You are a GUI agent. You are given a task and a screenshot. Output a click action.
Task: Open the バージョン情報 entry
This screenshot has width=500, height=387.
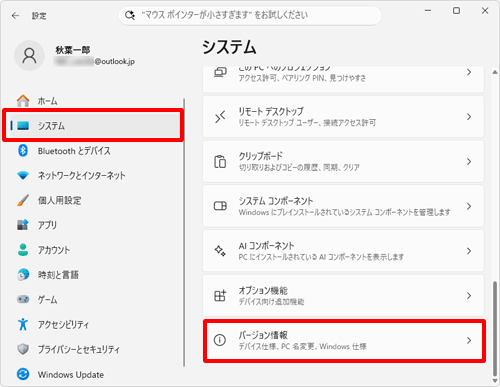343,340
